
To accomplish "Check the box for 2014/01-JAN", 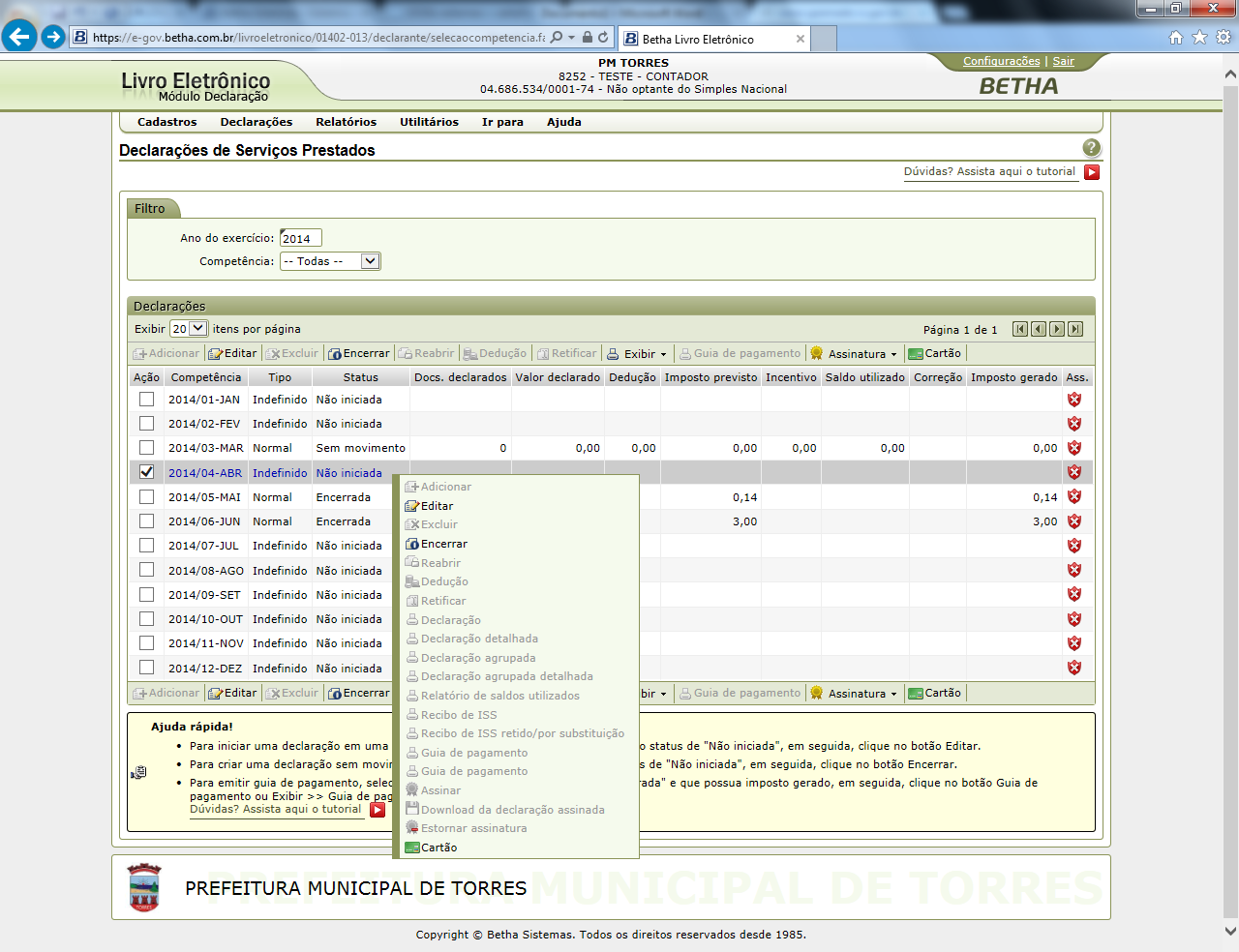I will click(x=146, y=400).
